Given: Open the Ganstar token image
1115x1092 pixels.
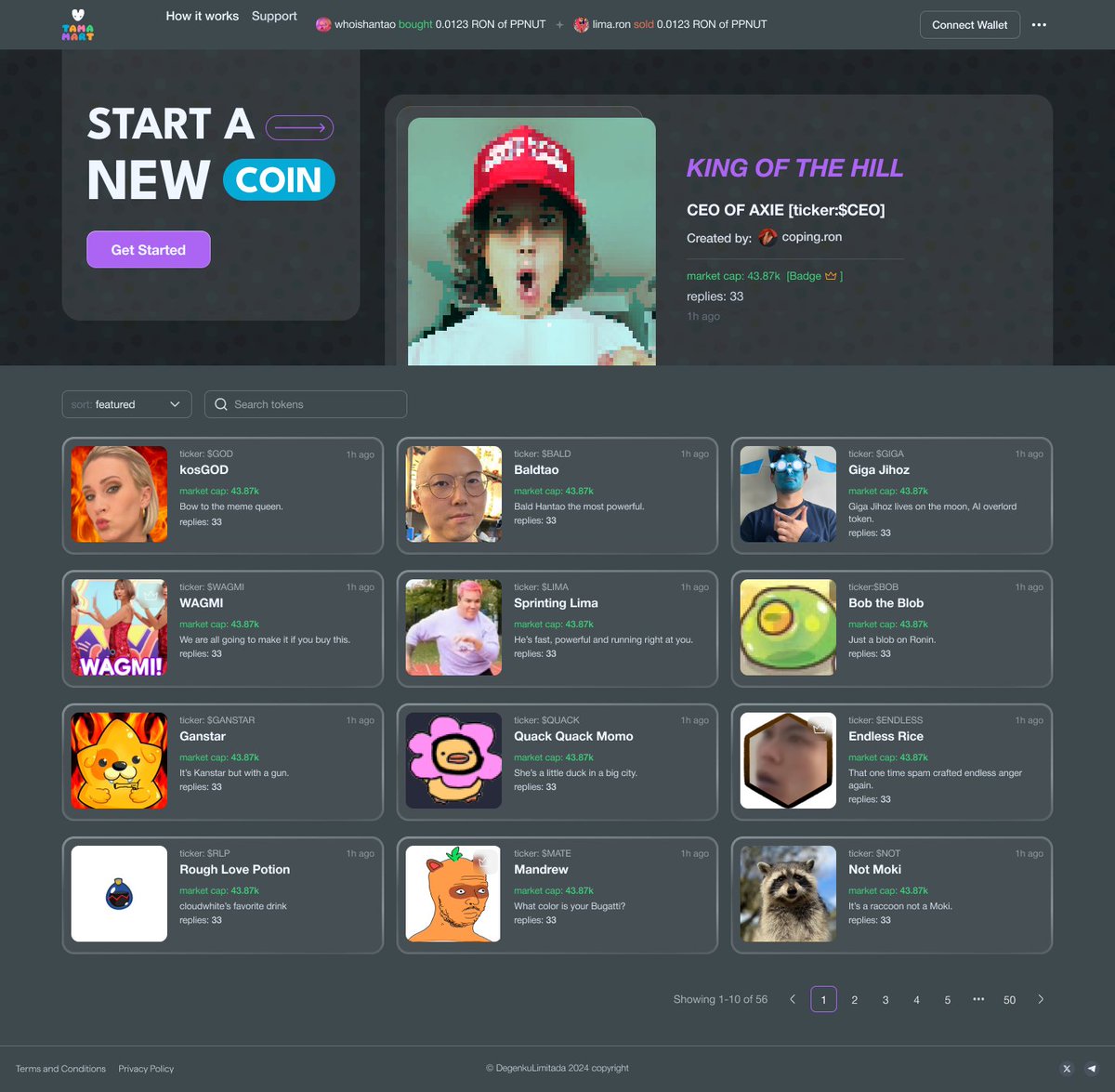Looking at the screenshot, I should click(119, 760).
